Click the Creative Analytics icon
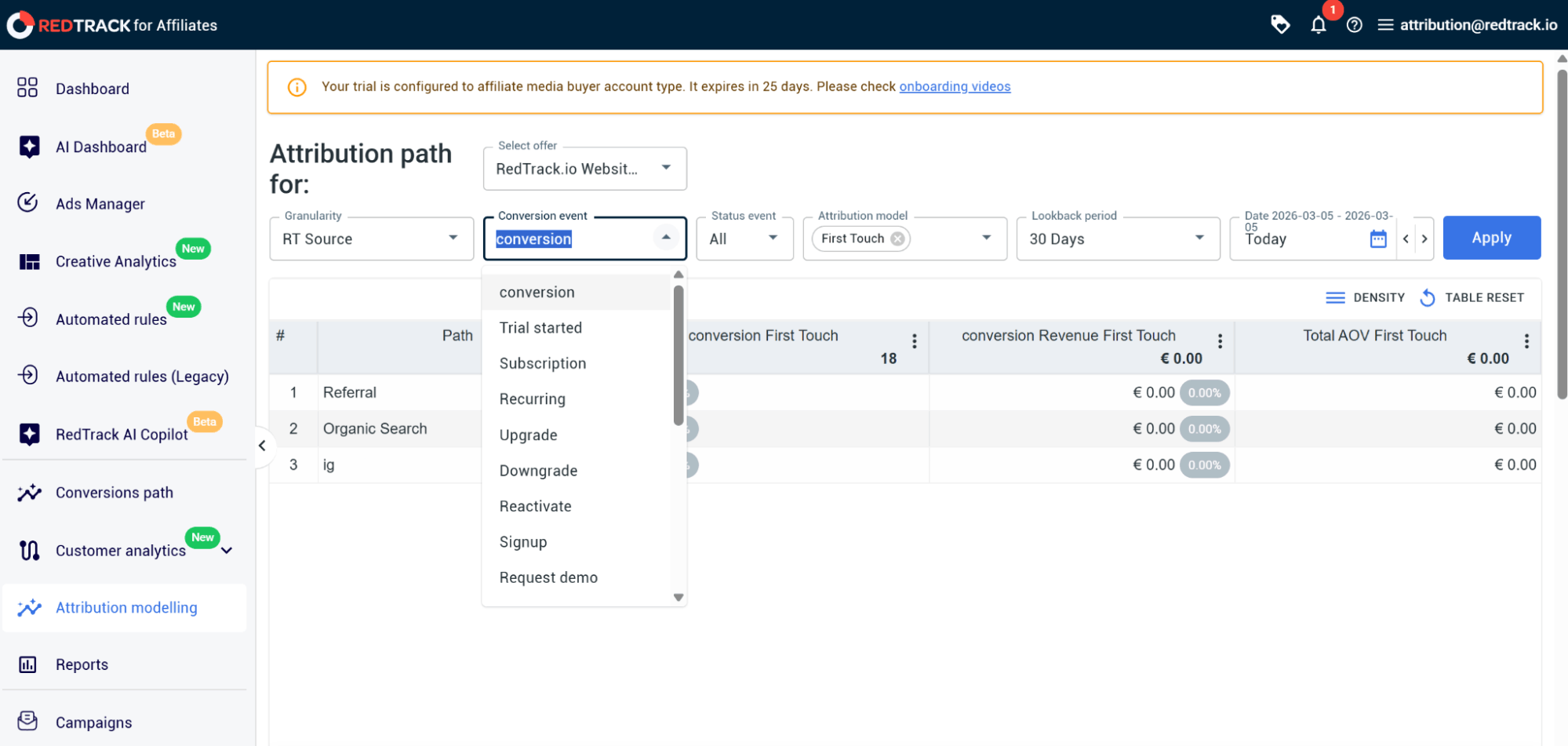Image resolution: width=1568 pixels, height=746 pixels. pos(29,261)
